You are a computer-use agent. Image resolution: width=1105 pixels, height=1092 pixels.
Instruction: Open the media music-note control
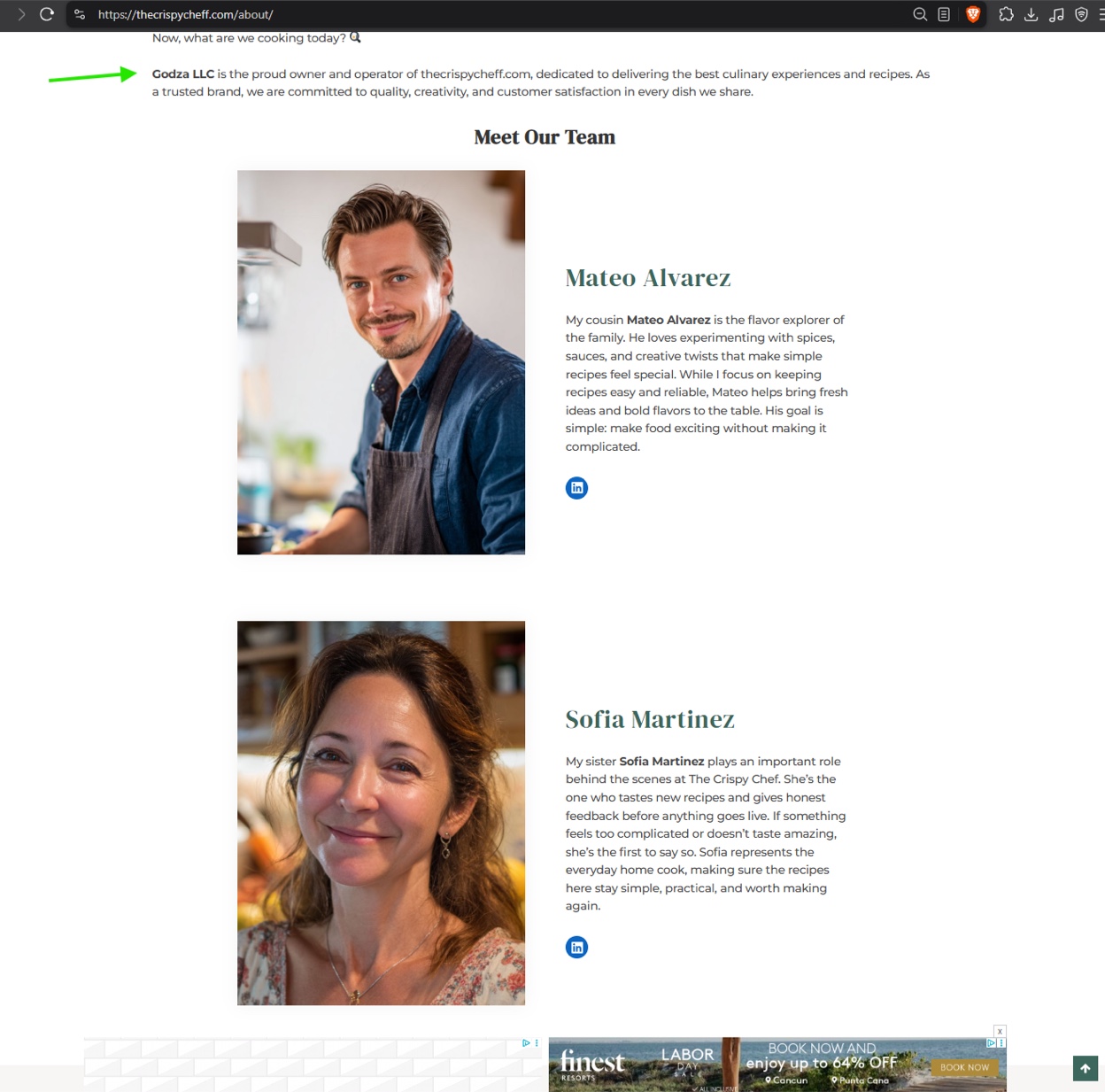(x=1056, y=14)
